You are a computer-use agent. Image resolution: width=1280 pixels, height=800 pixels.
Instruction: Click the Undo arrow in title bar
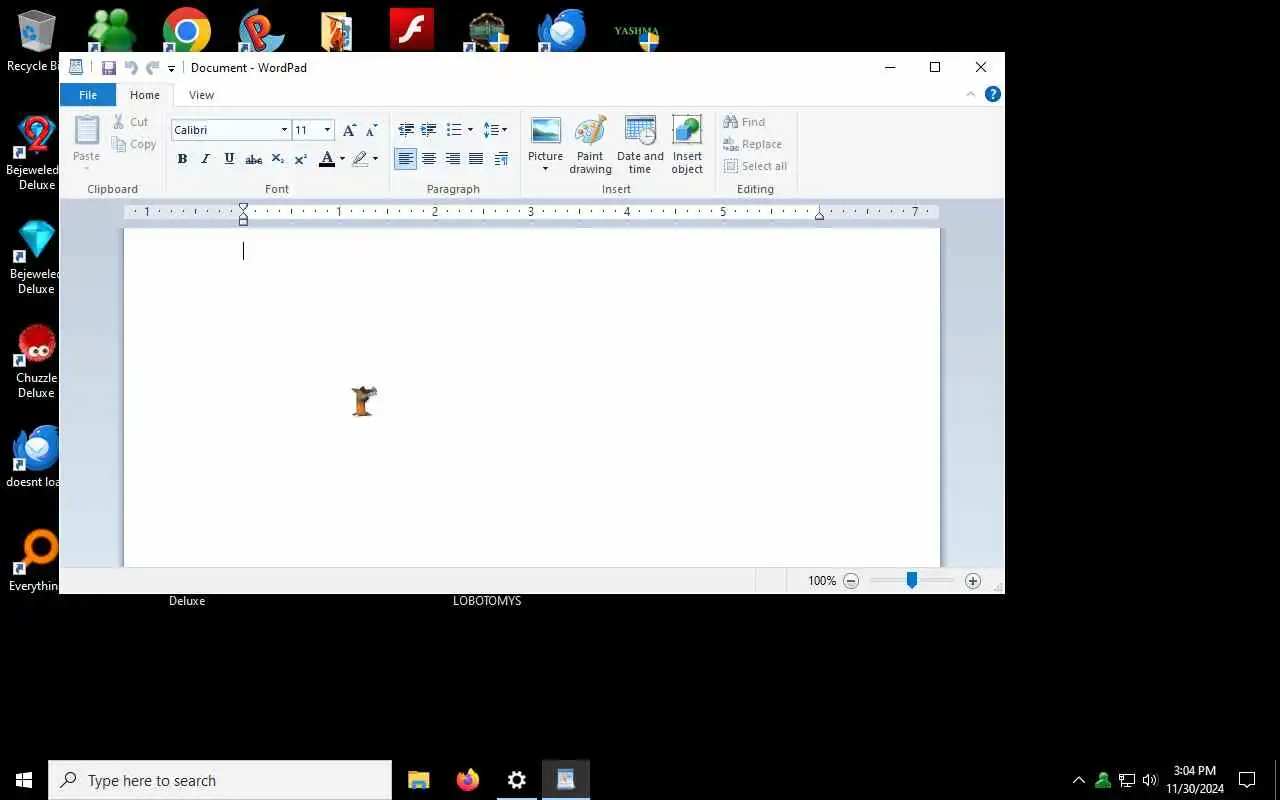[131, 68]
